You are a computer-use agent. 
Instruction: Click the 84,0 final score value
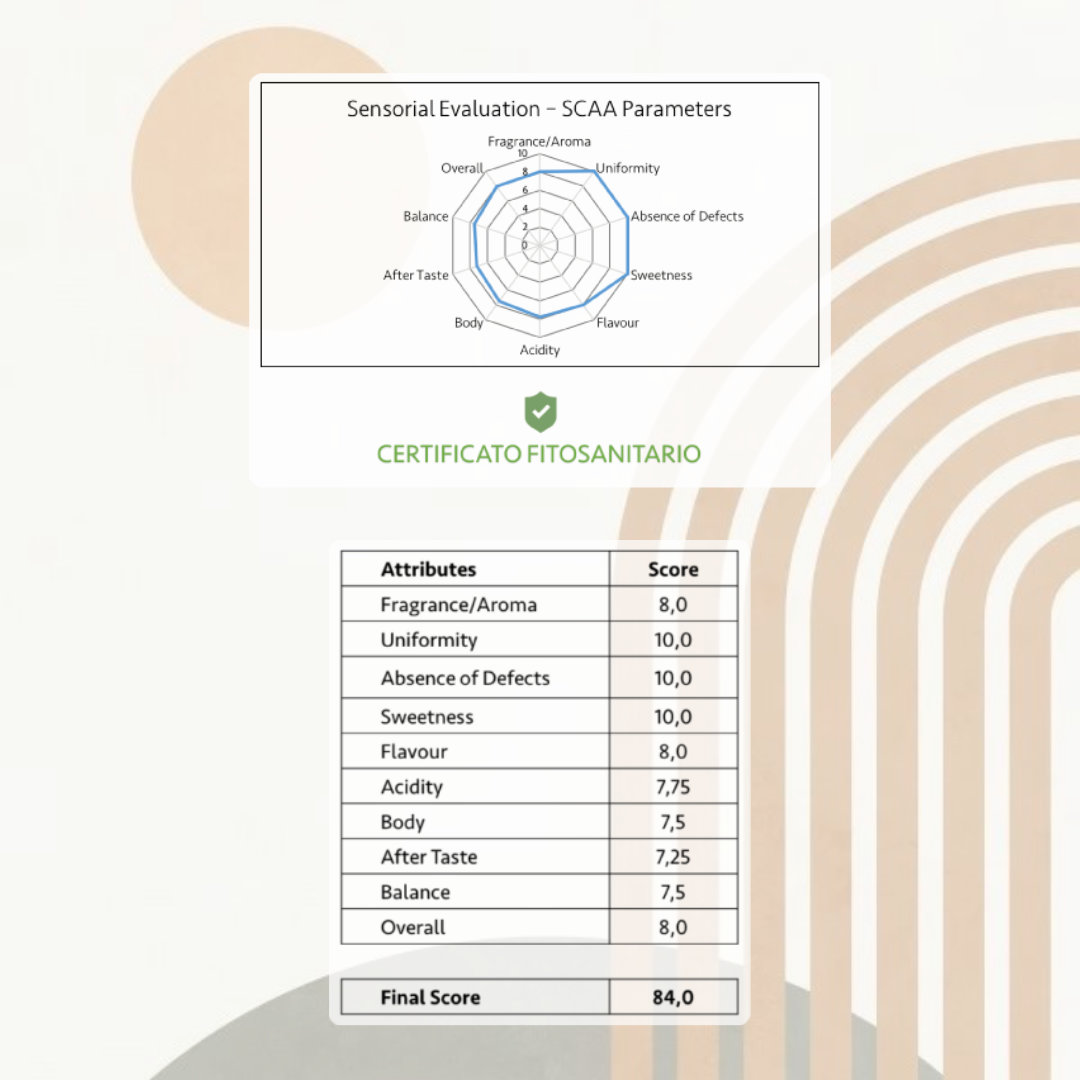point(673,997)
